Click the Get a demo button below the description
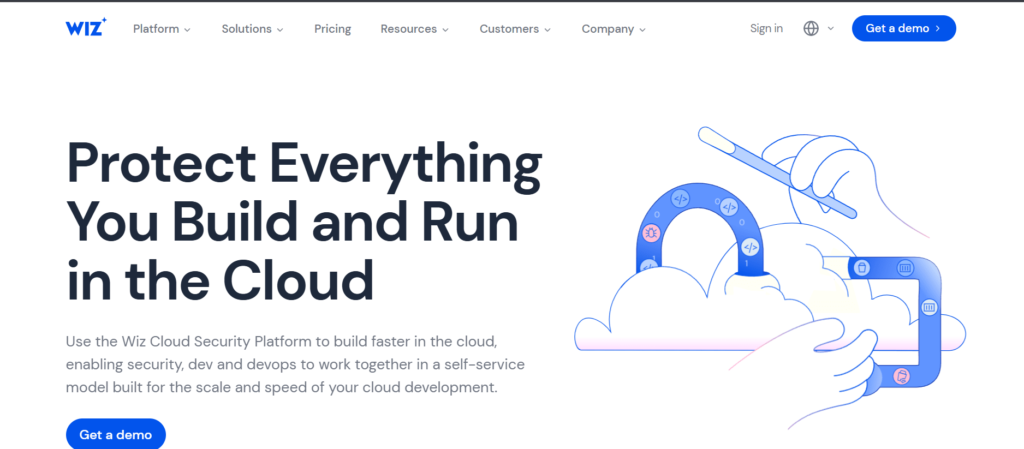The height and width of the screenshot is (449, 1024). (116, 434)
